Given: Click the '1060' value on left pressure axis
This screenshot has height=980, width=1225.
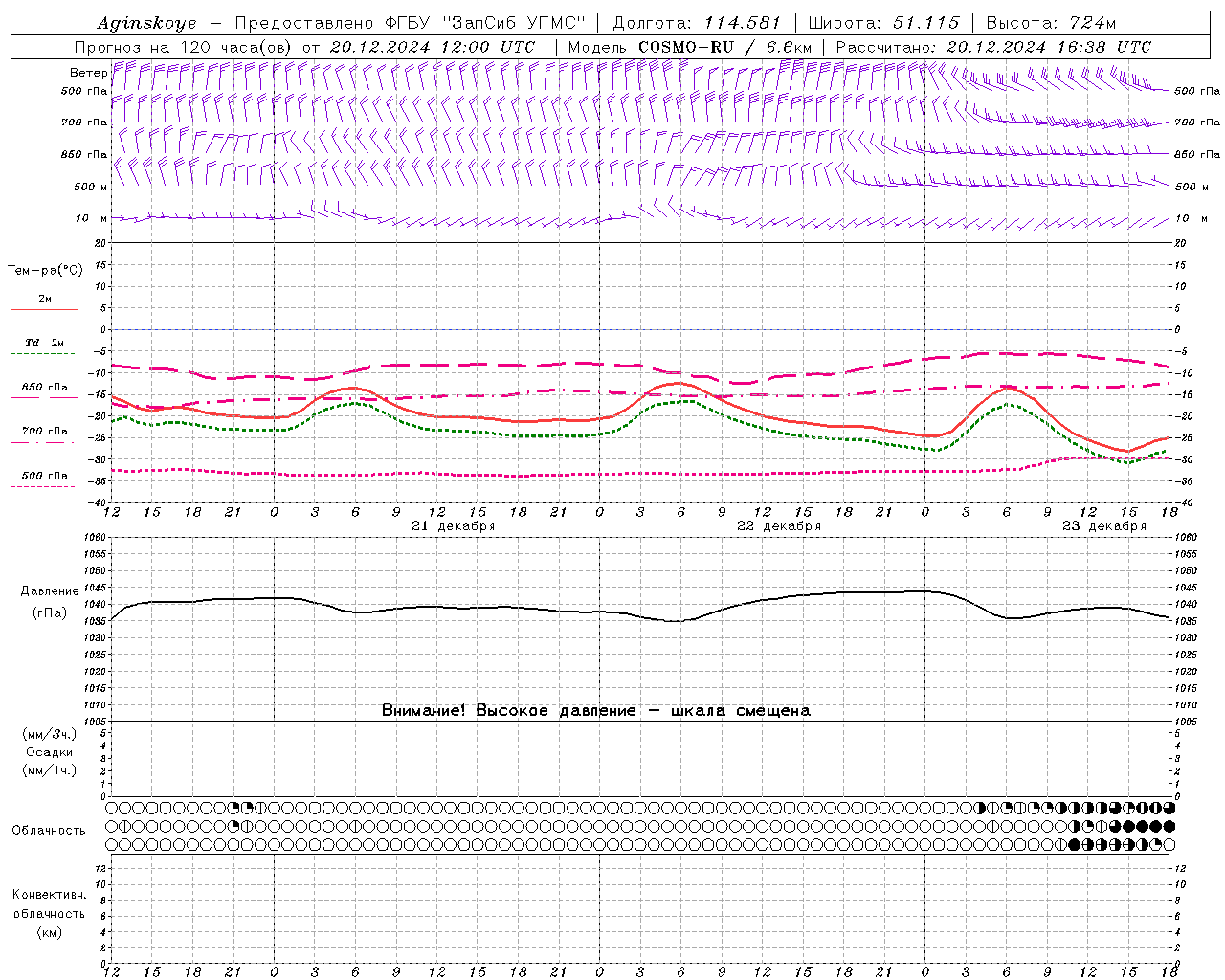Looking at the screenshot, I should (x=95, y=537).
